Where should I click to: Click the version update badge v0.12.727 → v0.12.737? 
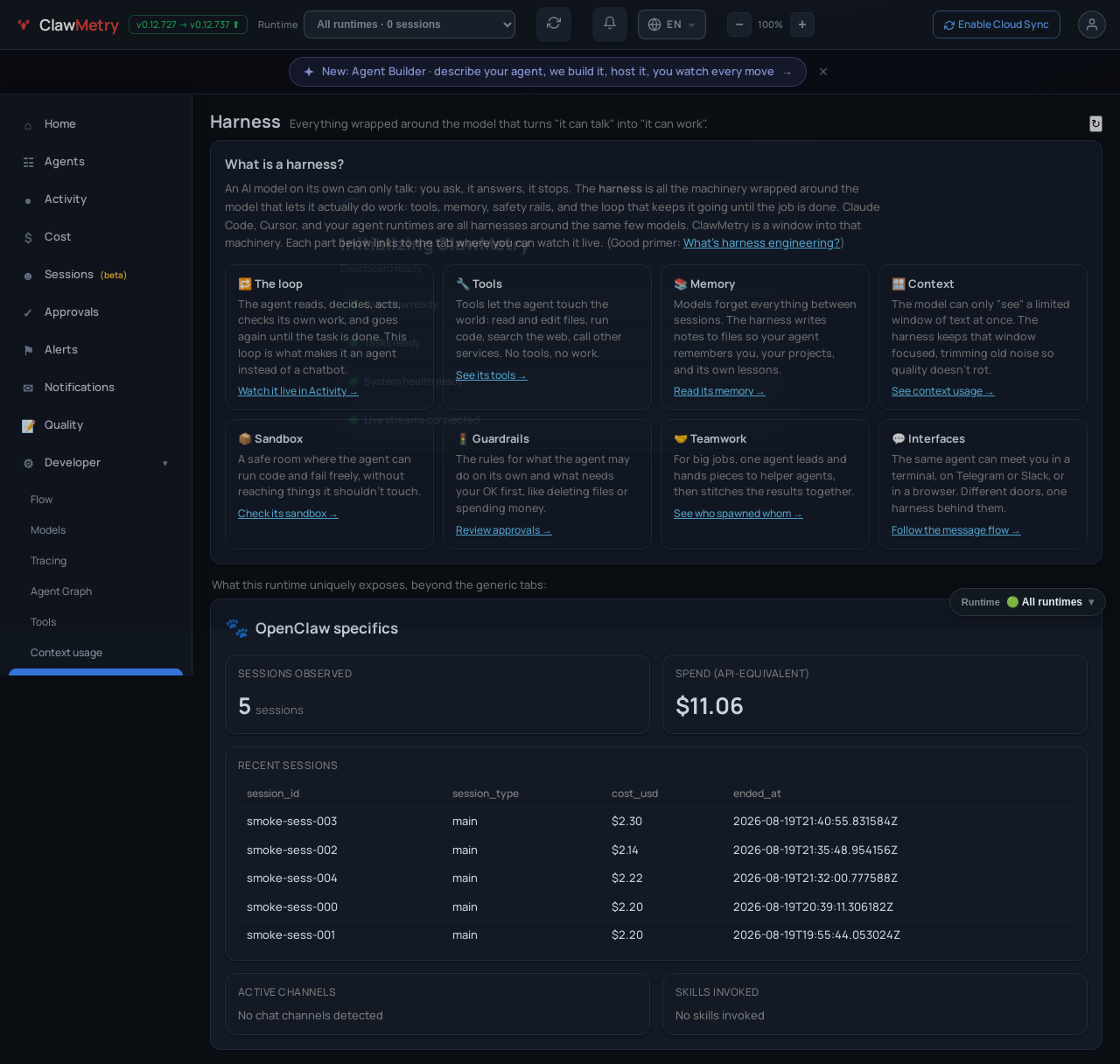point(188,24)
